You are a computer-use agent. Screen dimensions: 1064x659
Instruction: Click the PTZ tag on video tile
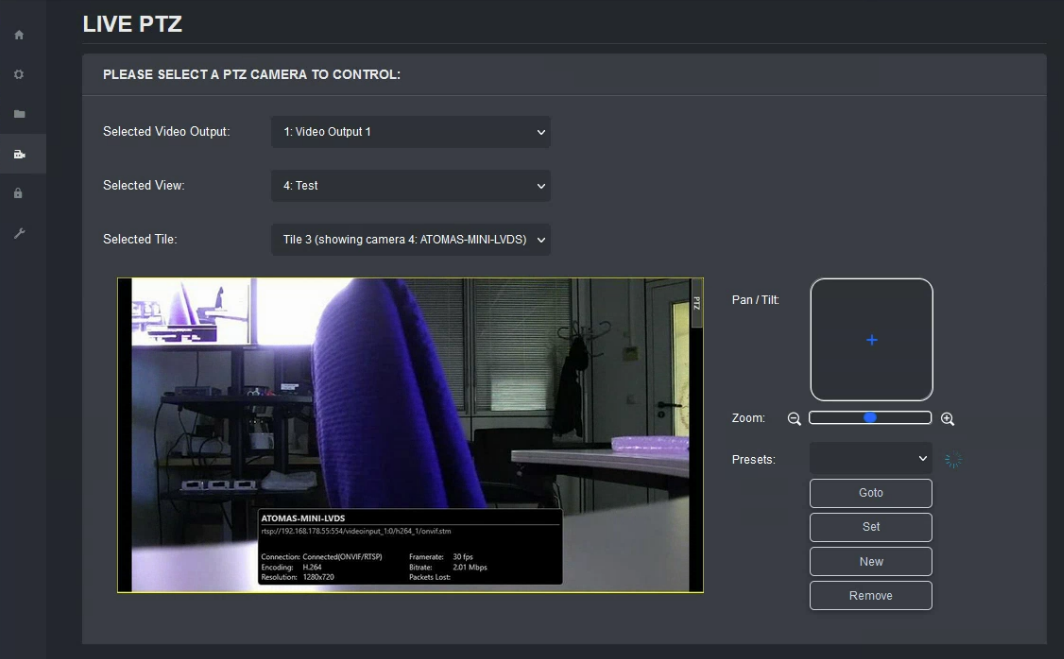pyautogui.click(x=696, y=303)
